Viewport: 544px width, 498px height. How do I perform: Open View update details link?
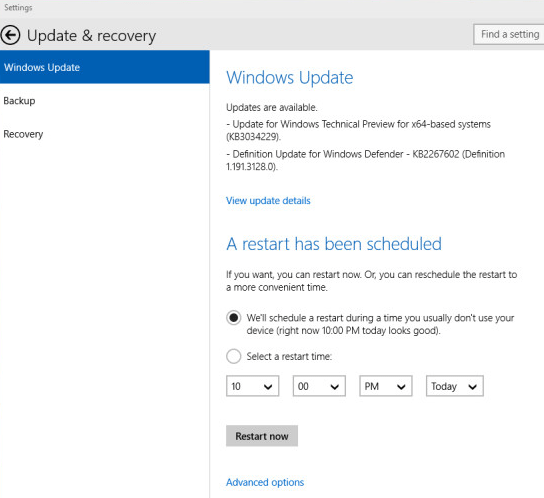pos(268,201)
